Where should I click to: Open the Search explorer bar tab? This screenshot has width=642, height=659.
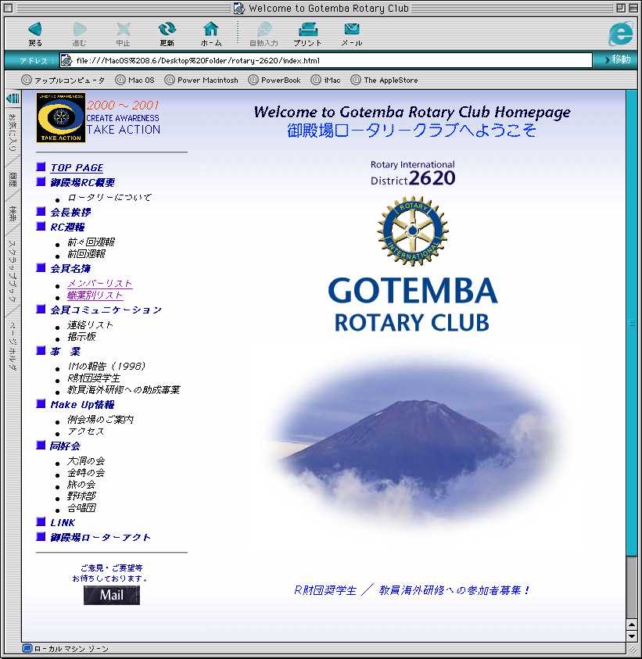pyautogui.click(x=13, y=214)
